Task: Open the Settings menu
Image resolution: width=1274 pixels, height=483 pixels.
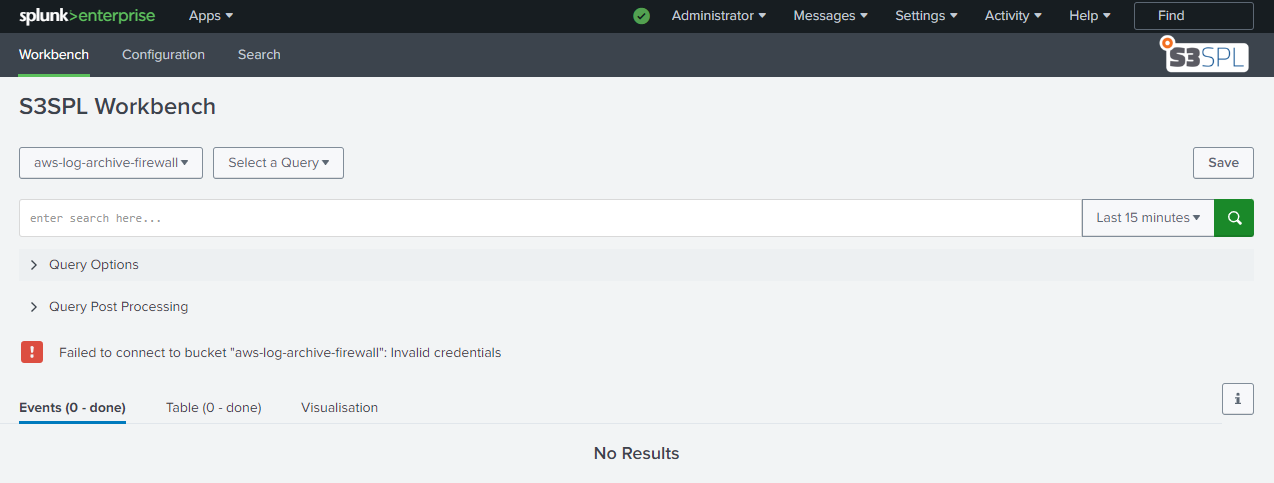Action: pos(925,16)
